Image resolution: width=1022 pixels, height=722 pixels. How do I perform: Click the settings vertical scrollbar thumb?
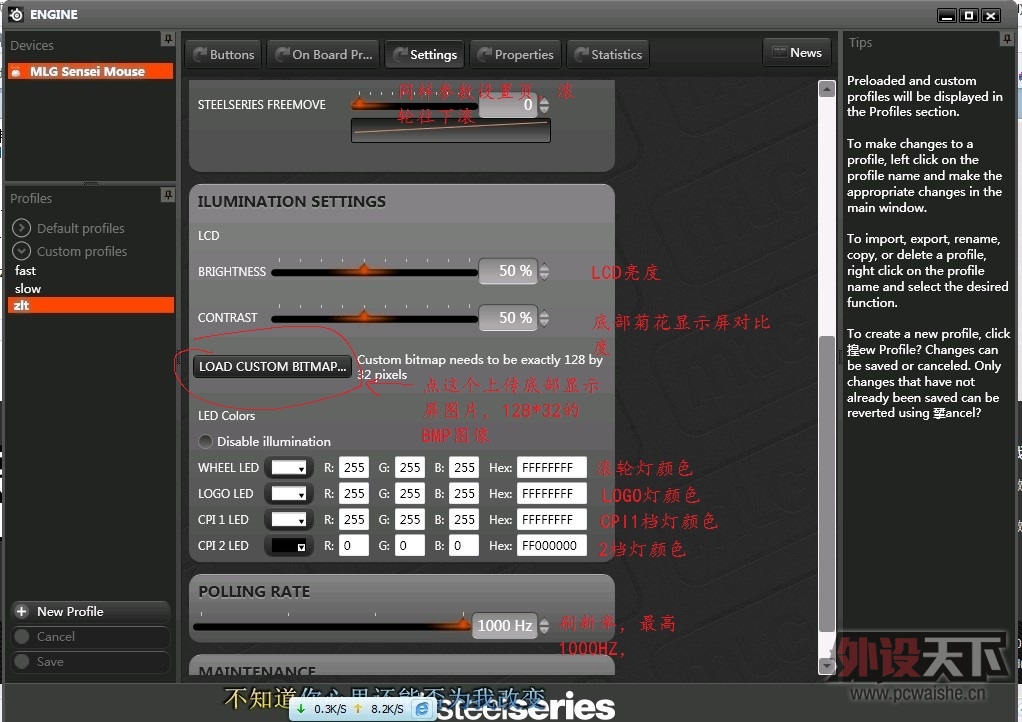pos(826,484)
